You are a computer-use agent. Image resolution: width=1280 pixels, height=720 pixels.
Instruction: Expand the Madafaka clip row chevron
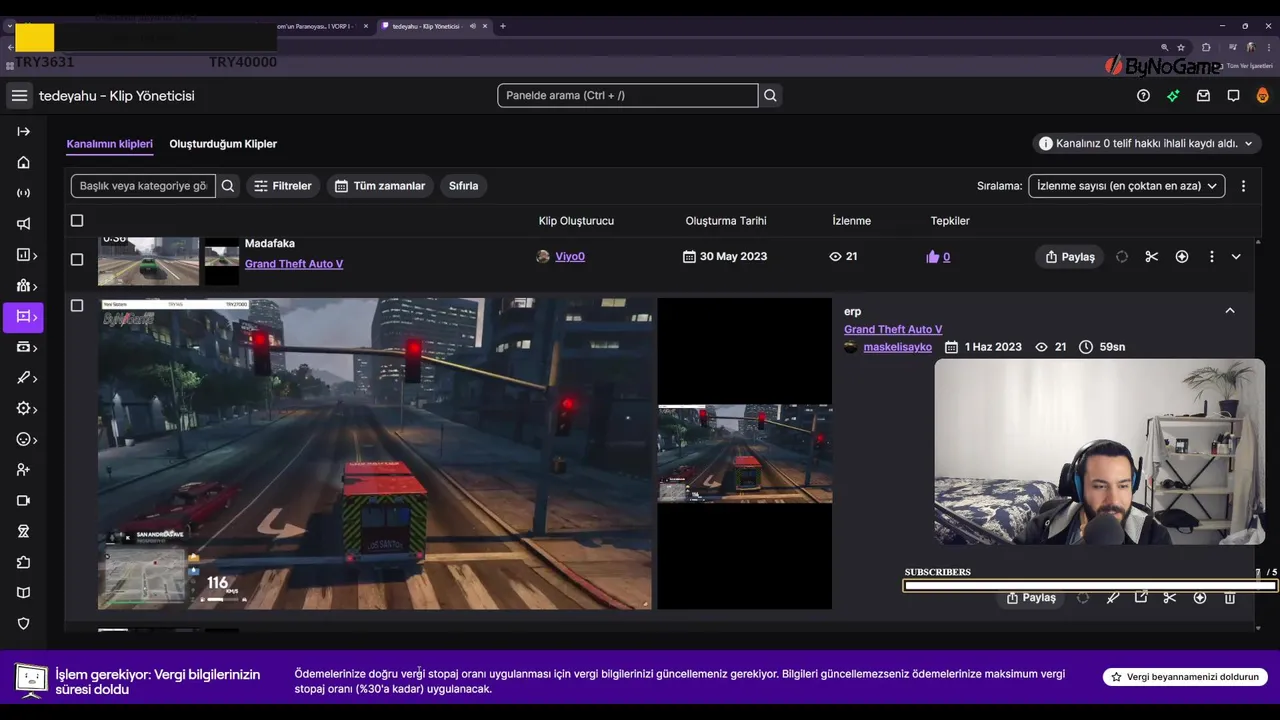point(1236,257)
